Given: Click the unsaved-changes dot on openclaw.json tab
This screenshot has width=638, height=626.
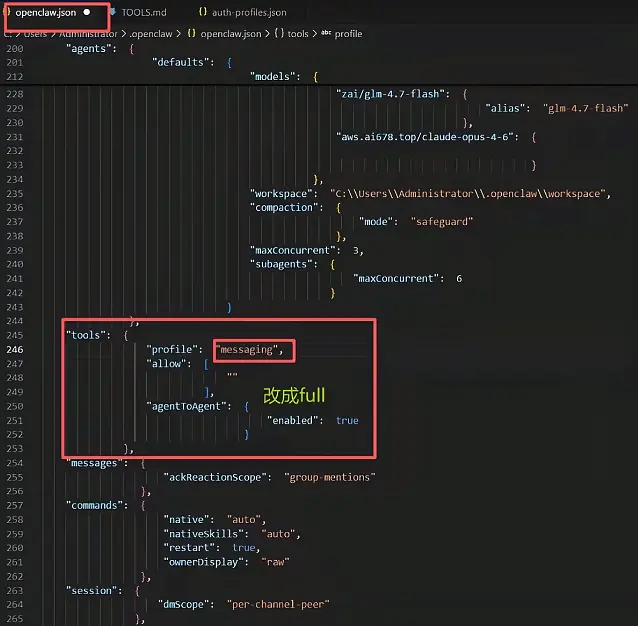Looking at the screenshot, I should tap(87, 12).
